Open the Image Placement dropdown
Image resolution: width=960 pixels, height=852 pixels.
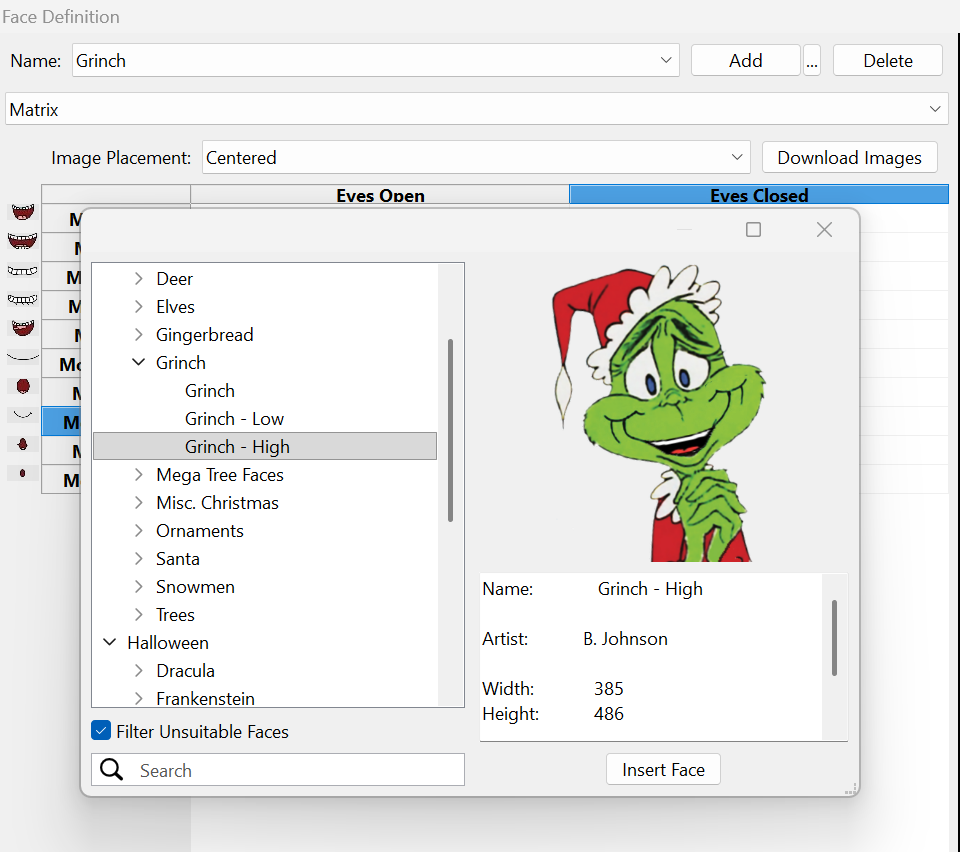pyautogui.click(x=737, y=158)
